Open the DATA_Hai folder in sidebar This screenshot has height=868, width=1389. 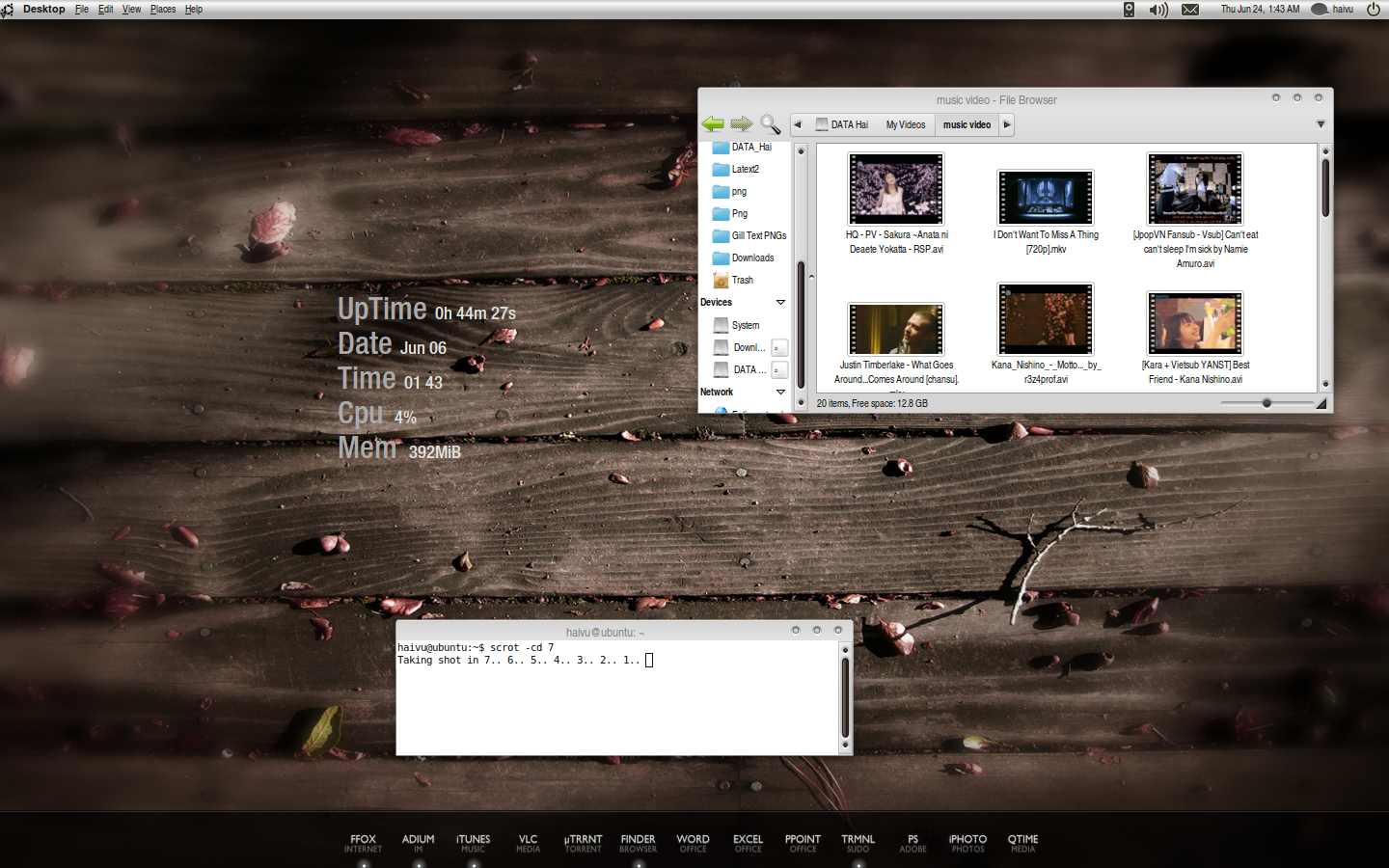[742, 147]
